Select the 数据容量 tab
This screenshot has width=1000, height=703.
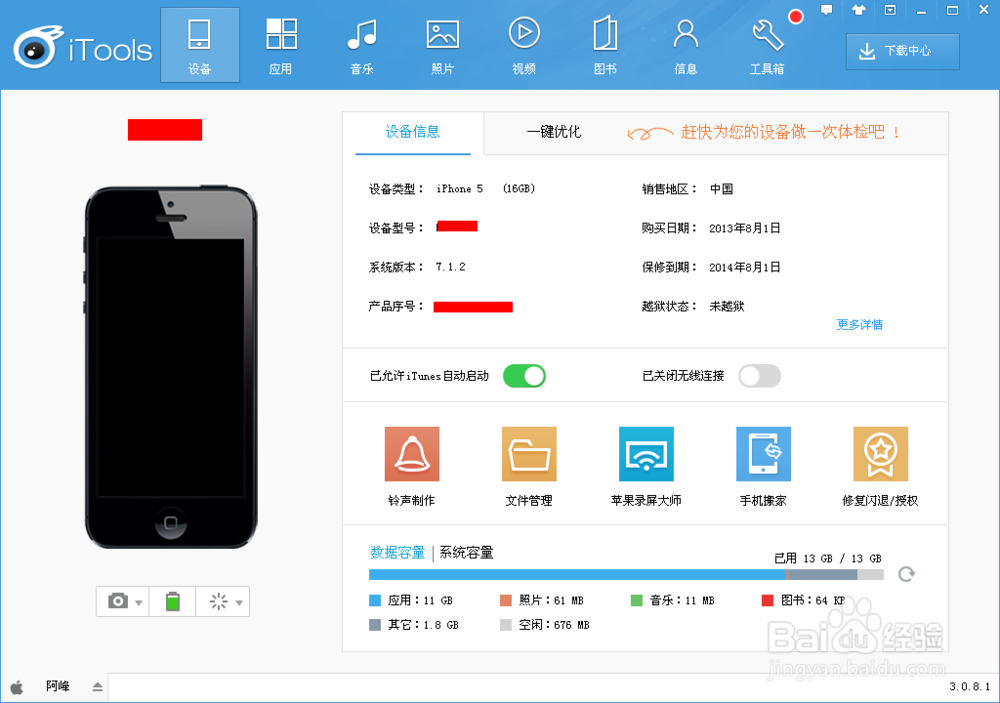coord(398,552)
